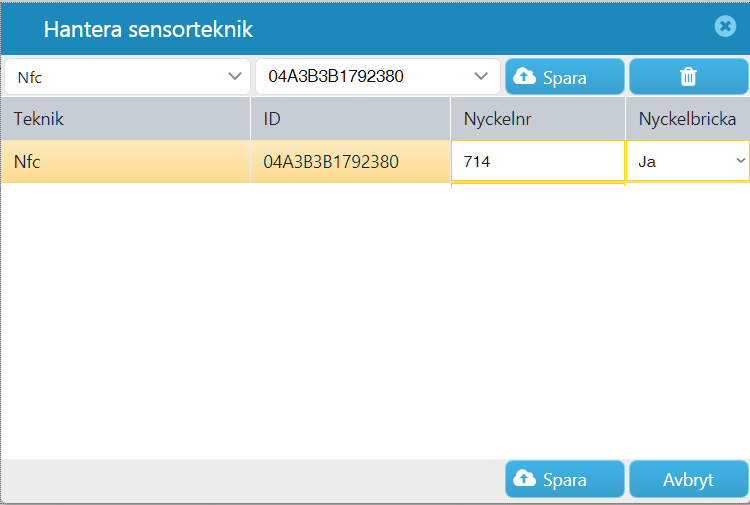Click the ID column header
The width and height of the screenshot is (750, 505).
coord(350,119)
